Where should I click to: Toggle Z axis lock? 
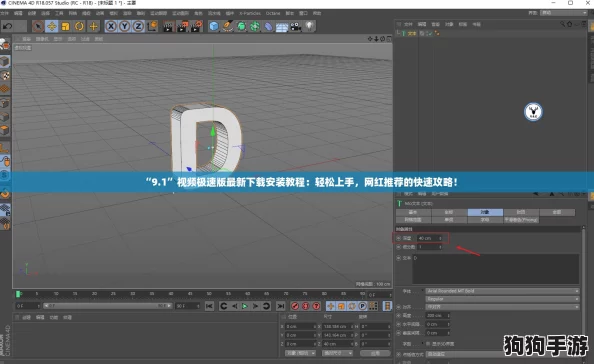pos(138,26)
